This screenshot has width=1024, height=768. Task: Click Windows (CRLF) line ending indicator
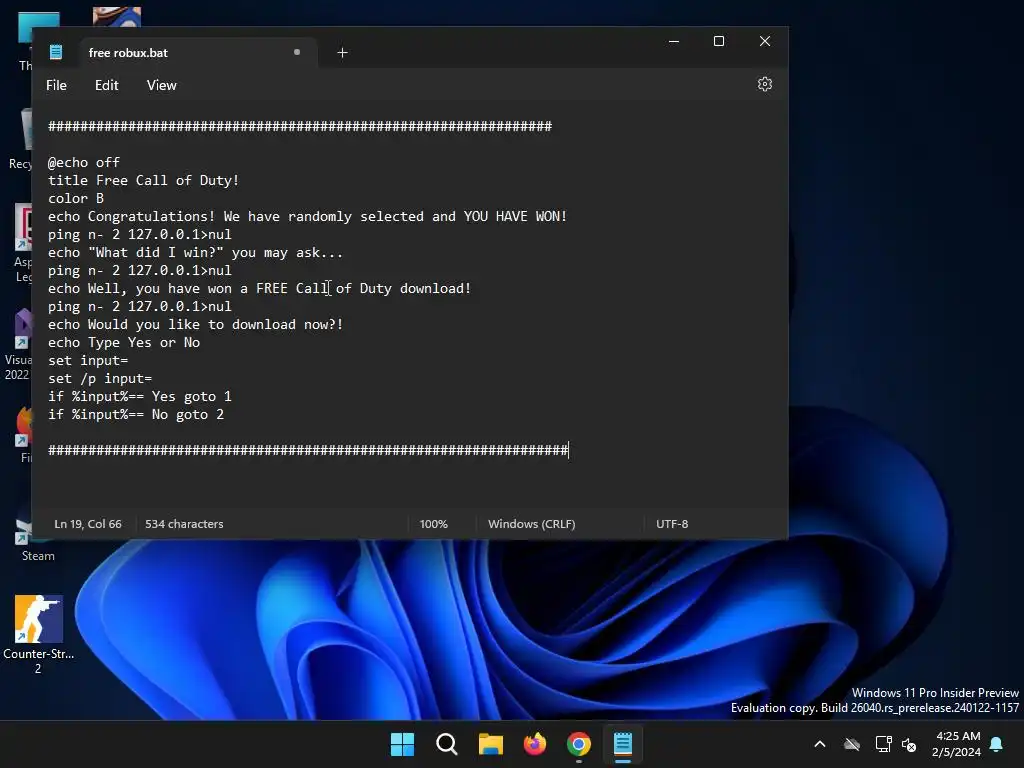click(532, 524)
